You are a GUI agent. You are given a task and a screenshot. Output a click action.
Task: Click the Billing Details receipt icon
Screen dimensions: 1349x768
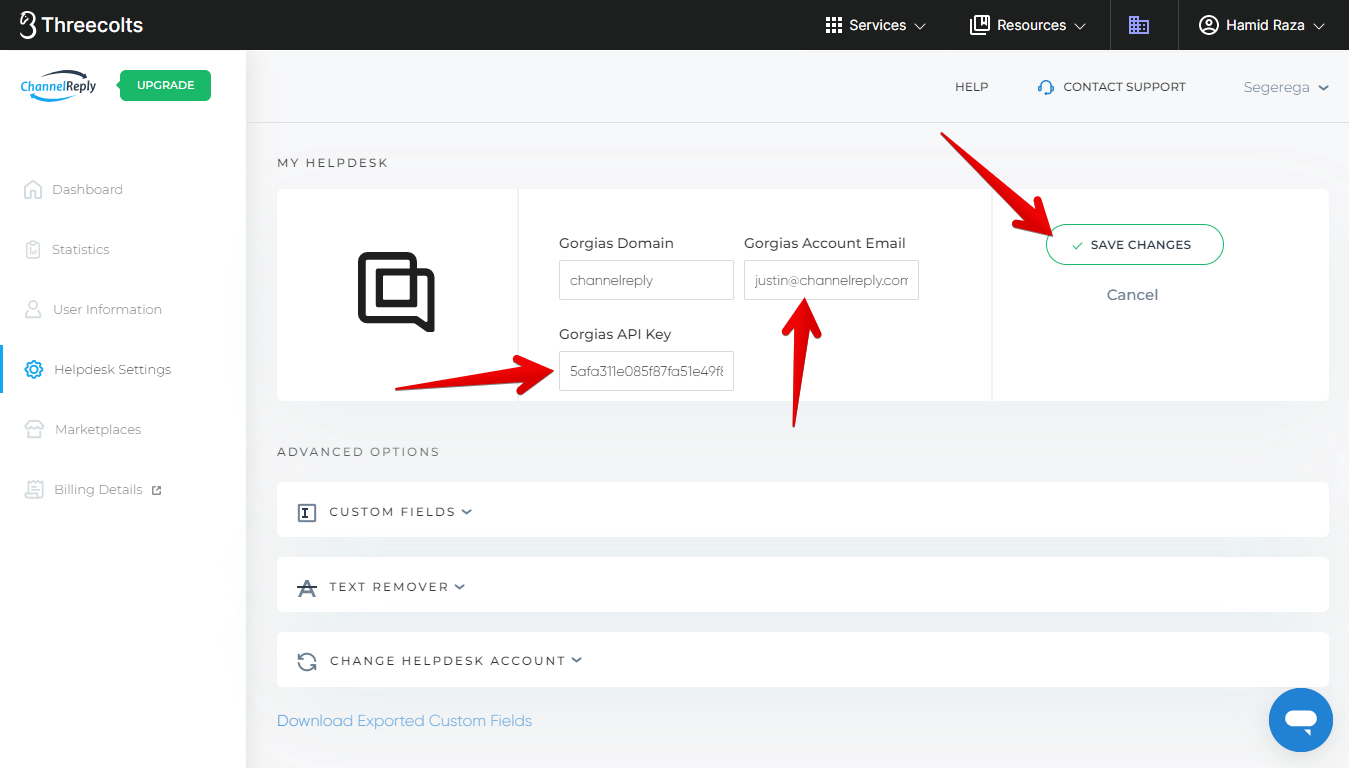34,489
